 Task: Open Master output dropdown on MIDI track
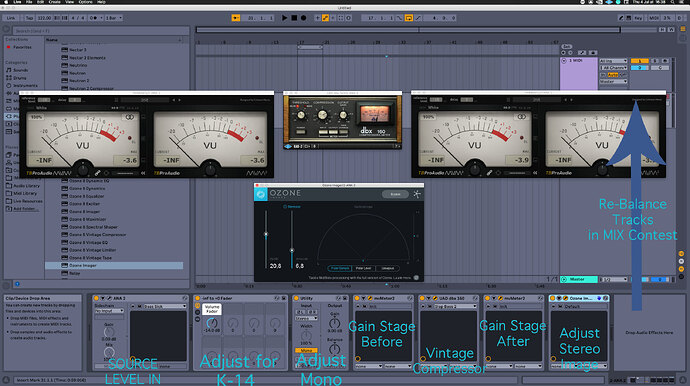(x=613, y=81)
